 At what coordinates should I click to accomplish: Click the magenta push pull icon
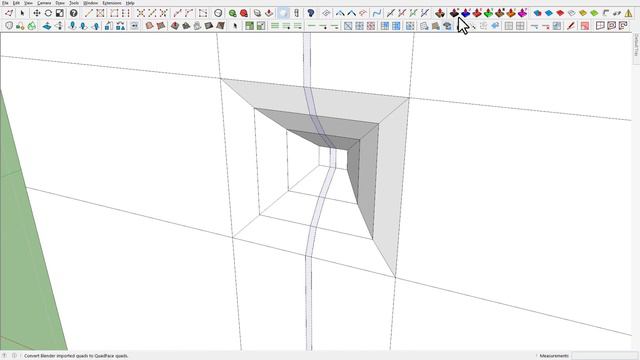(522, 13)
